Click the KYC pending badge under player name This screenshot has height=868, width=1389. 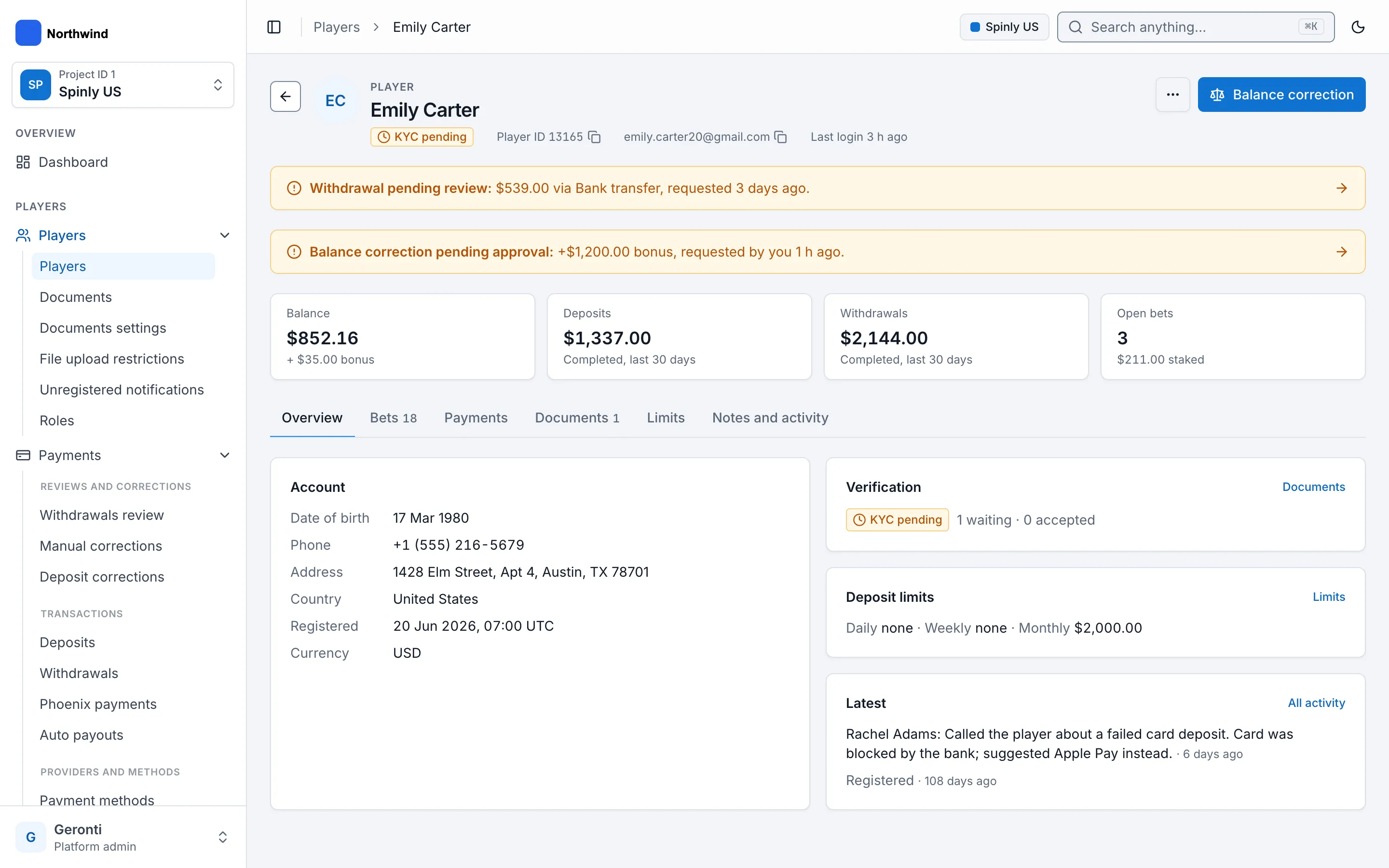pos(422,137)
